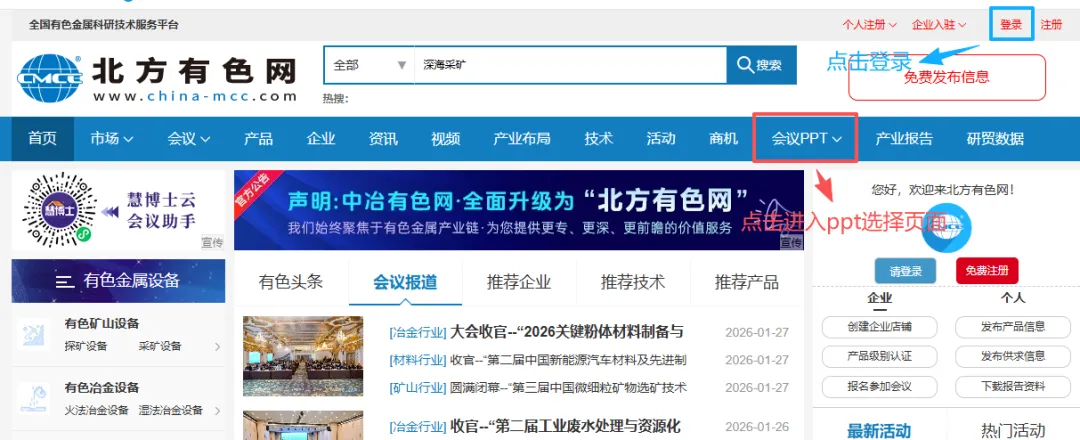Image resolution: width=1080 pixels, height=440 pixels.
Task: Open the 商机 nav item
Action: coord(723,138)
